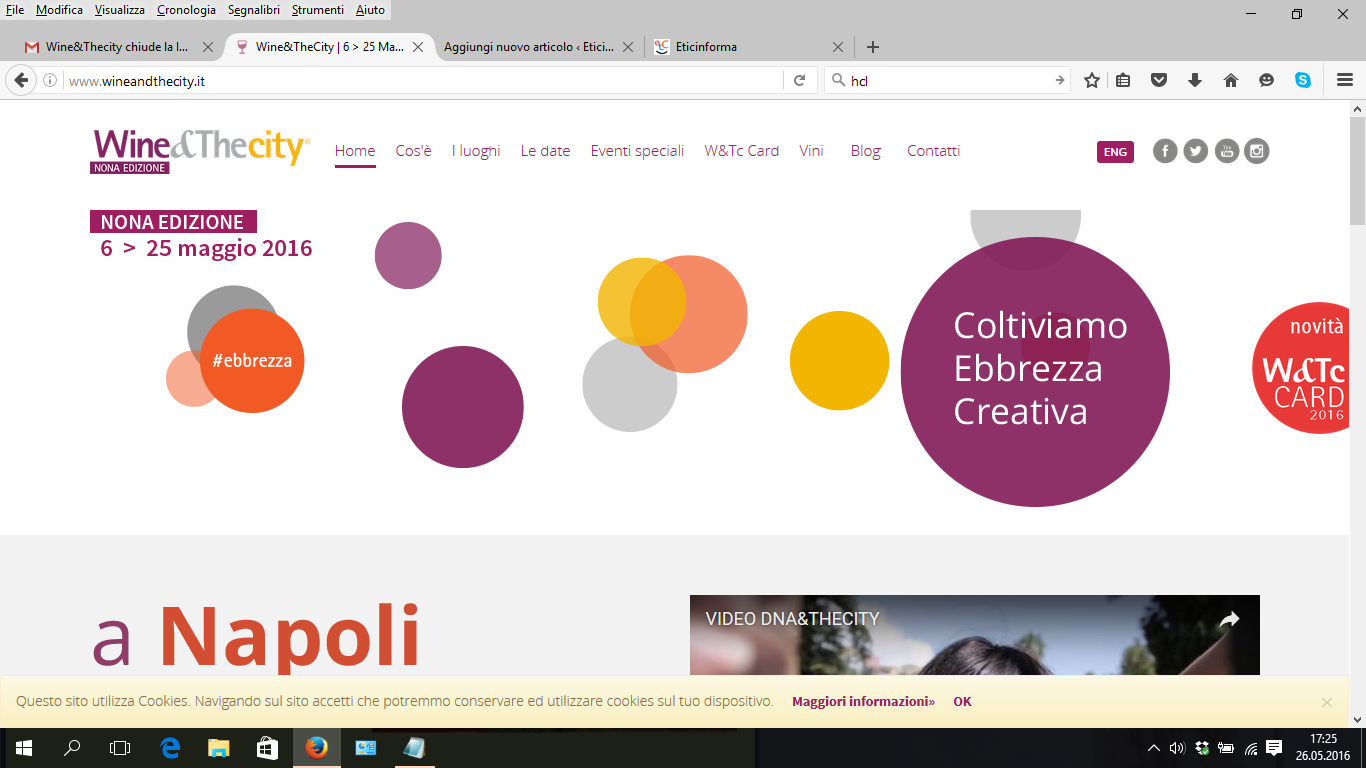Open the Modifica menu

[60, 10]
